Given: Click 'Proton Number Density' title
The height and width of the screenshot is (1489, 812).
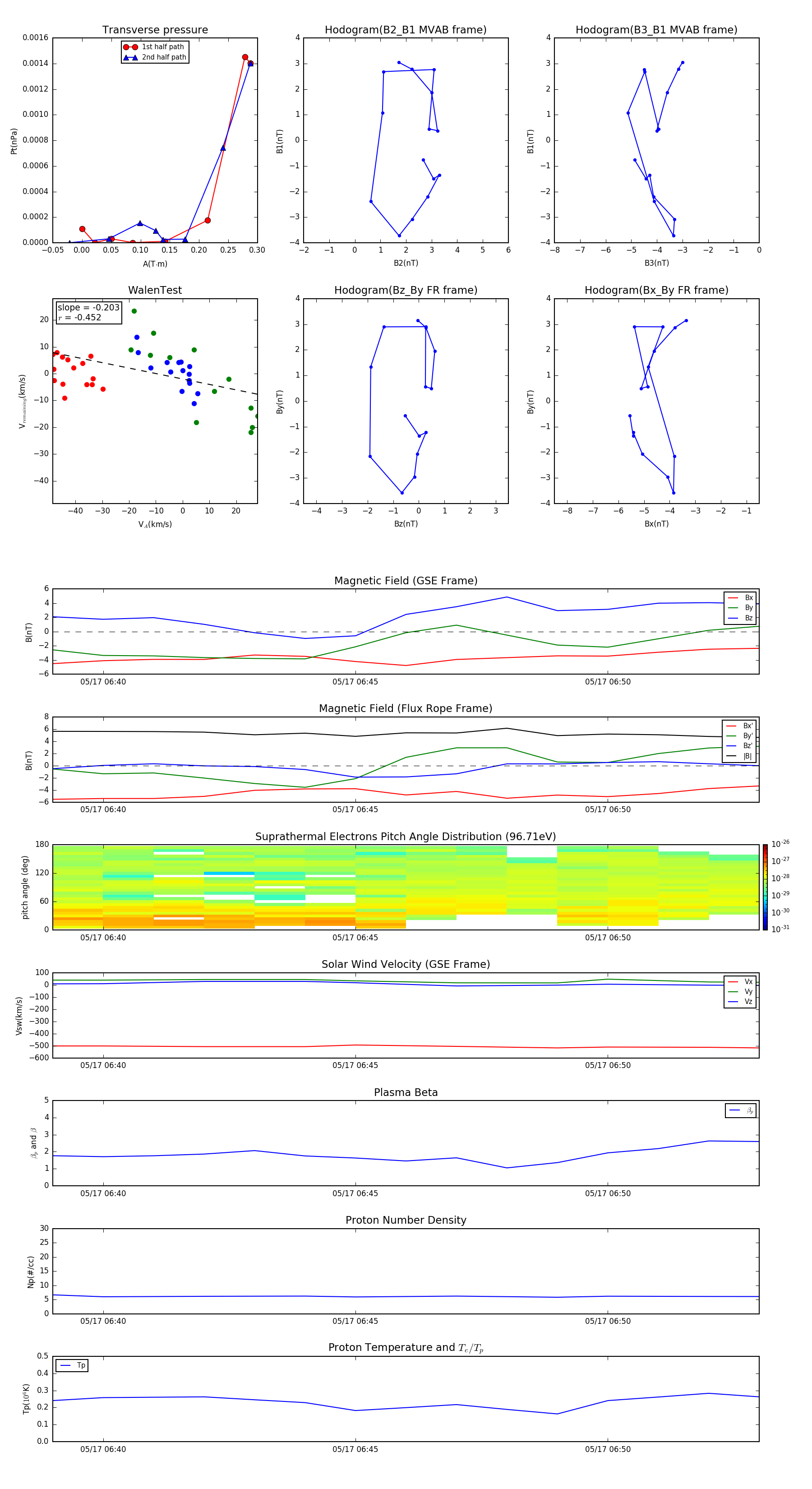Looking at the screenshot, I should click(406, 1220).
